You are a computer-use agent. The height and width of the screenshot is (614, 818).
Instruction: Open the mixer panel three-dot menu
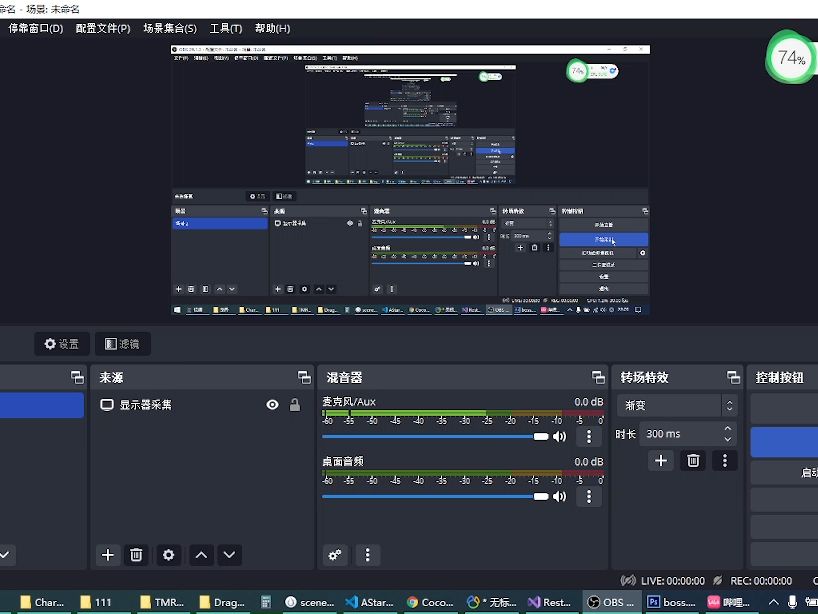pyautogui.click(x=368, y=555)
